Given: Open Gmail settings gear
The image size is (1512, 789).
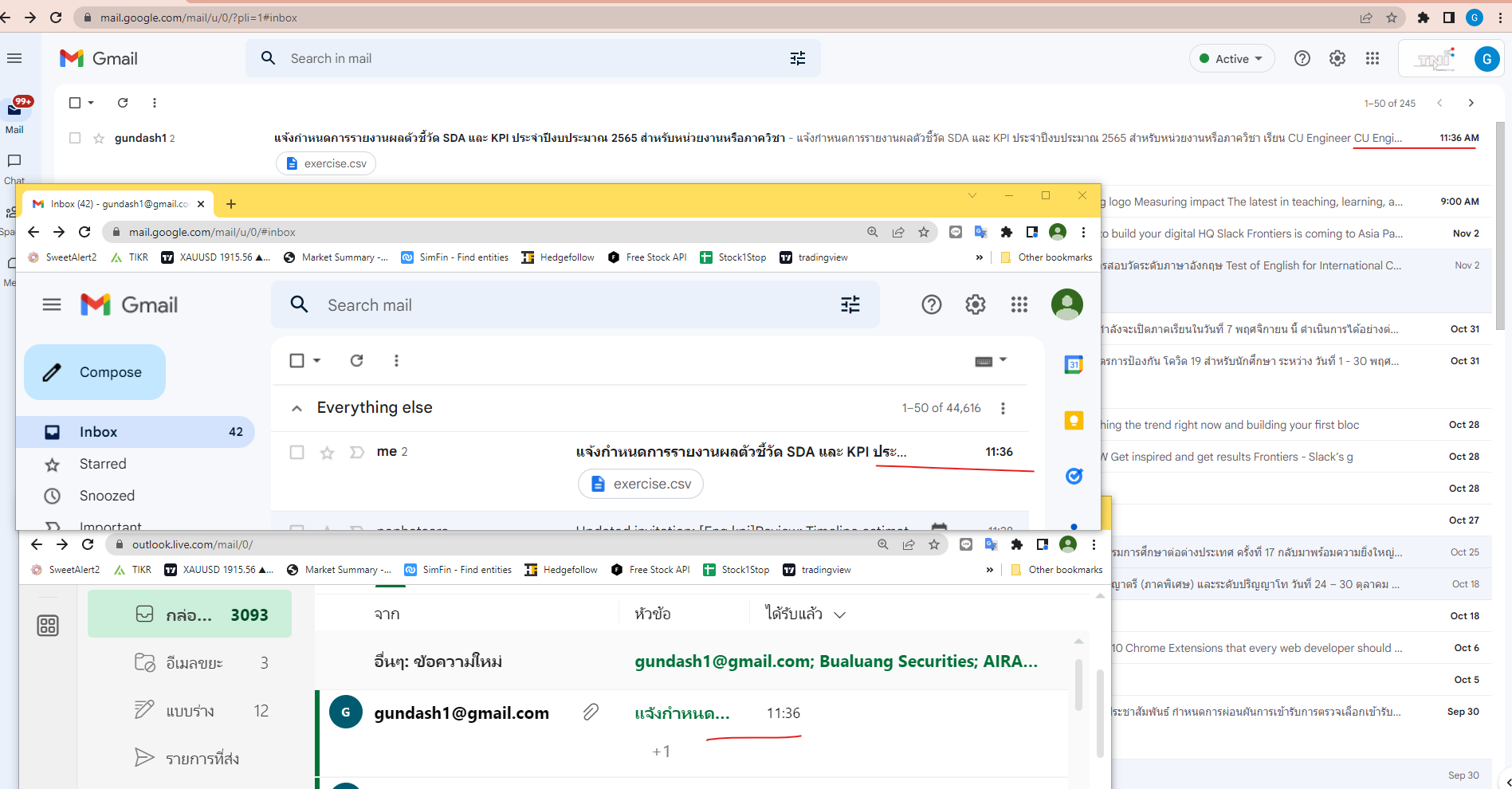Looking at the screenshot, I should pyautogui.click(x=975, y=304).
